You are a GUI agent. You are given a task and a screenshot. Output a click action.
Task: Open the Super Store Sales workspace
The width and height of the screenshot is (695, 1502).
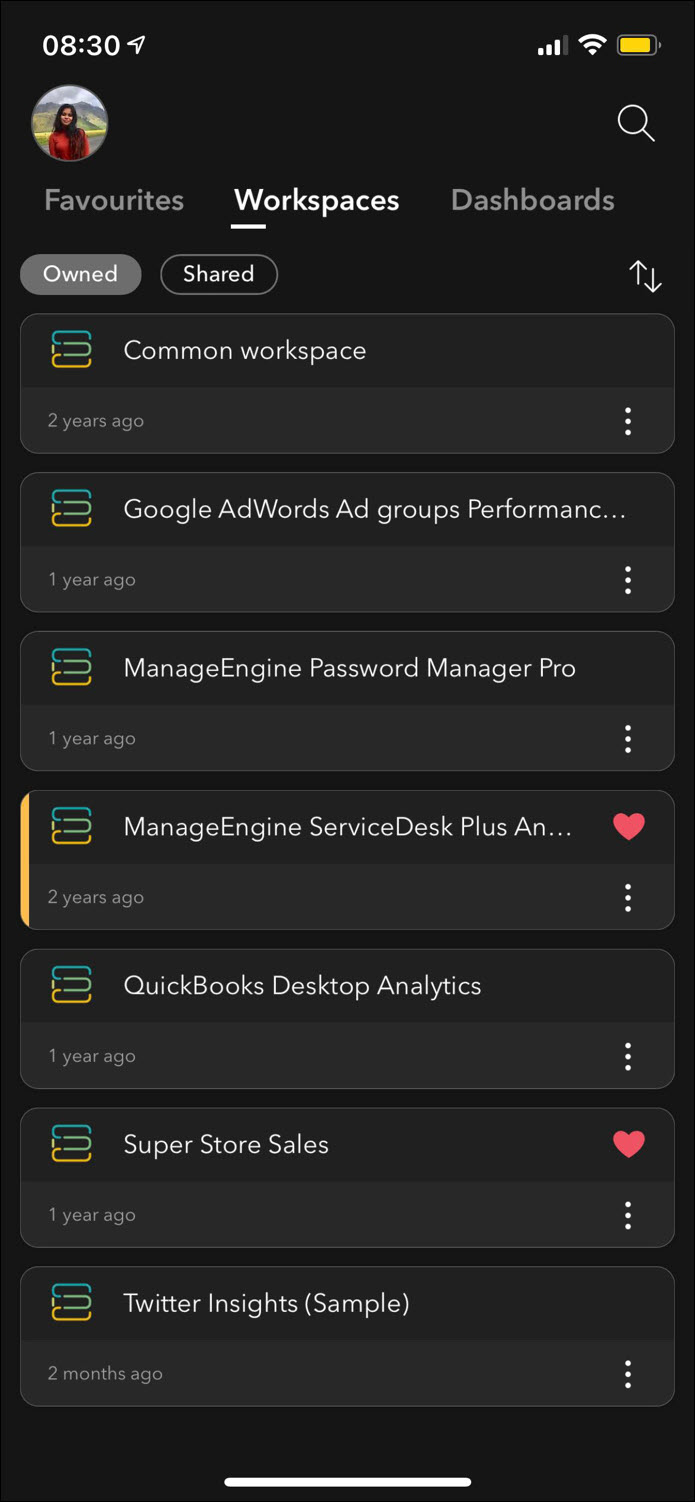click(x=226, y=1144)
